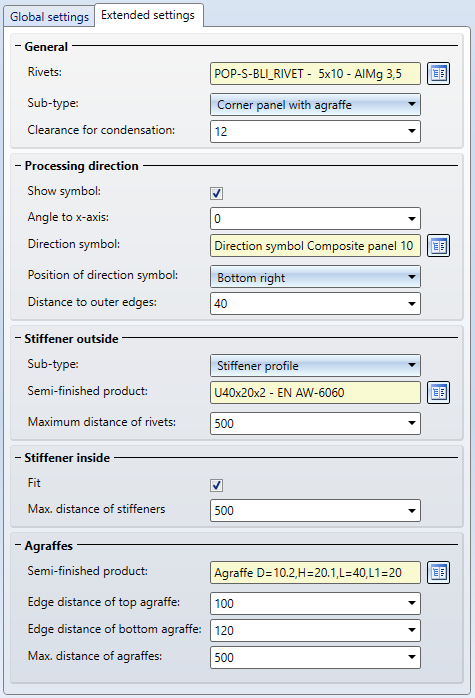Browse semi-finished product for Stiffener outside

438,392
